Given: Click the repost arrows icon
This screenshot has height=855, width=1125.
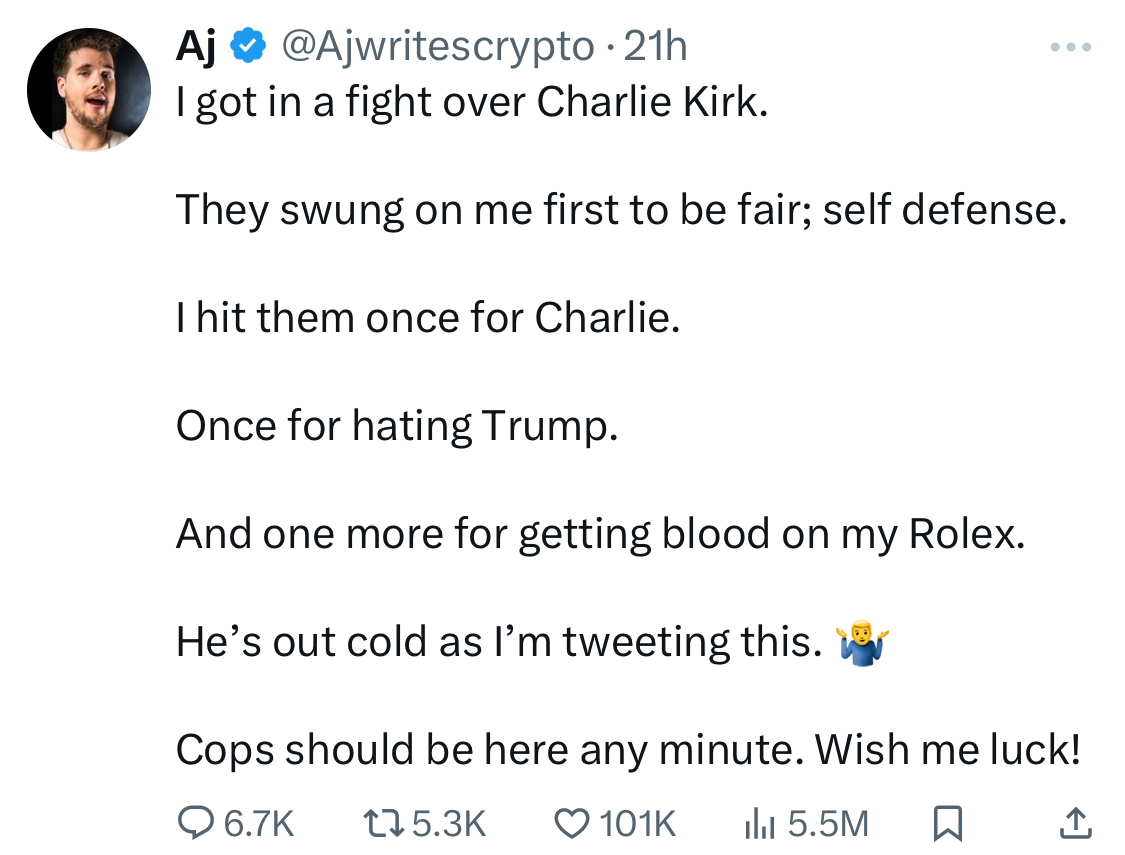Looking at the screenshot, I should pos(383,823).
